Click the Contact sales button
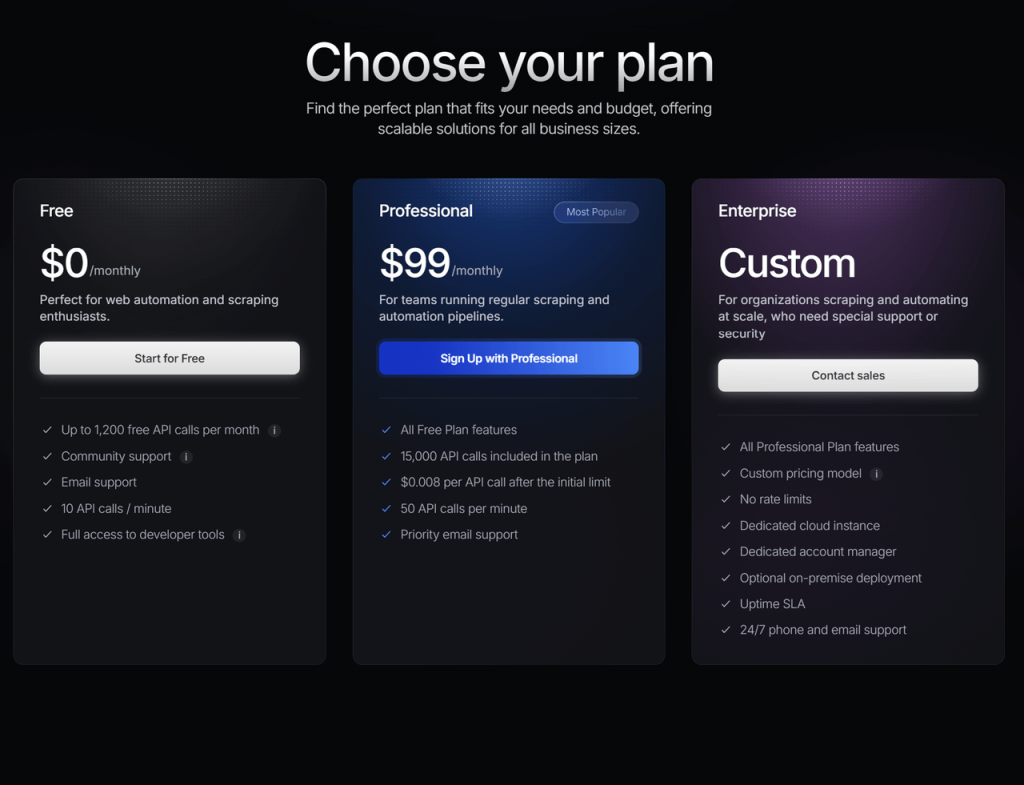The width and height of the screenshot is (1024, 785). (848, 376)
